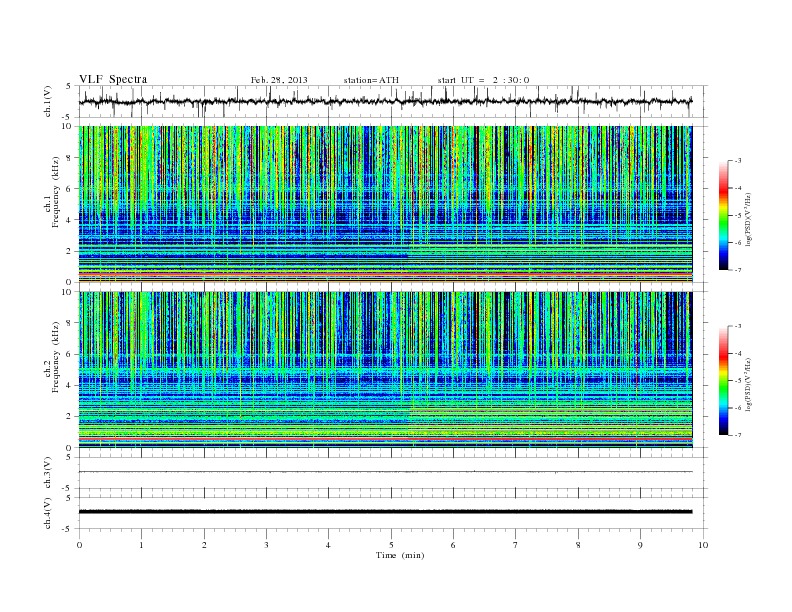
Task: Click the "4" kHz tick on ch.2 spectrogram
Action: coord(69,385)
